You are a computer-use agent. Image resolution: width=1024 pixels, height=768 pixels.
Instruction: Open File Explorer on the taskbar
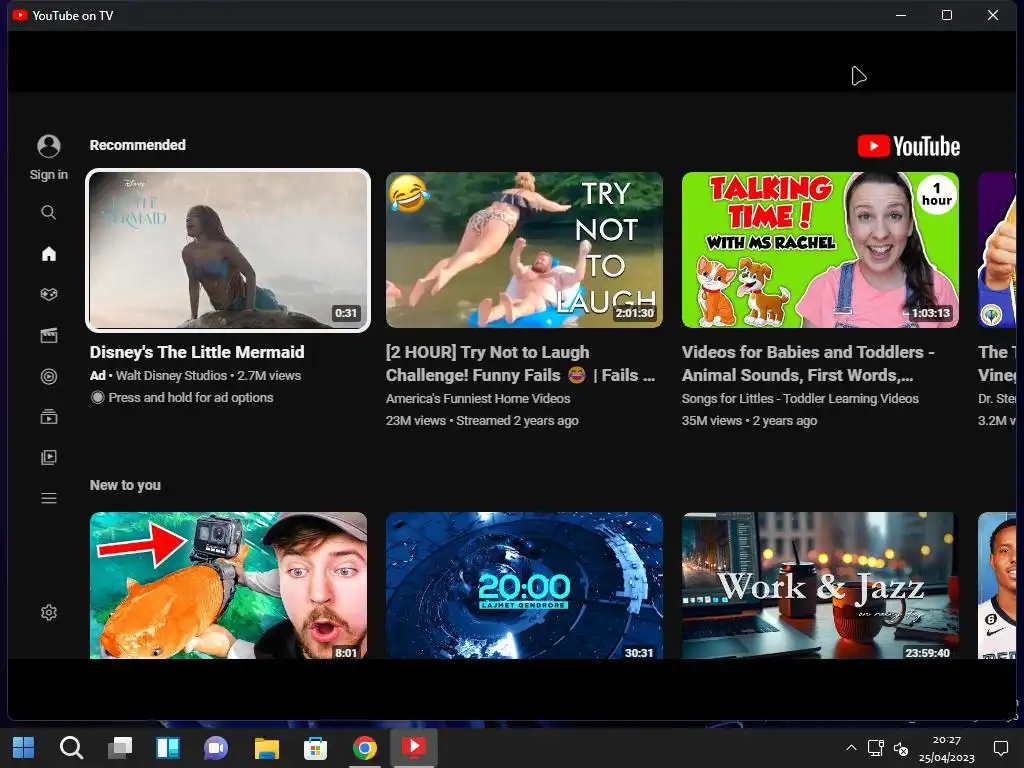pyautogui.click(x=266, y=748)
